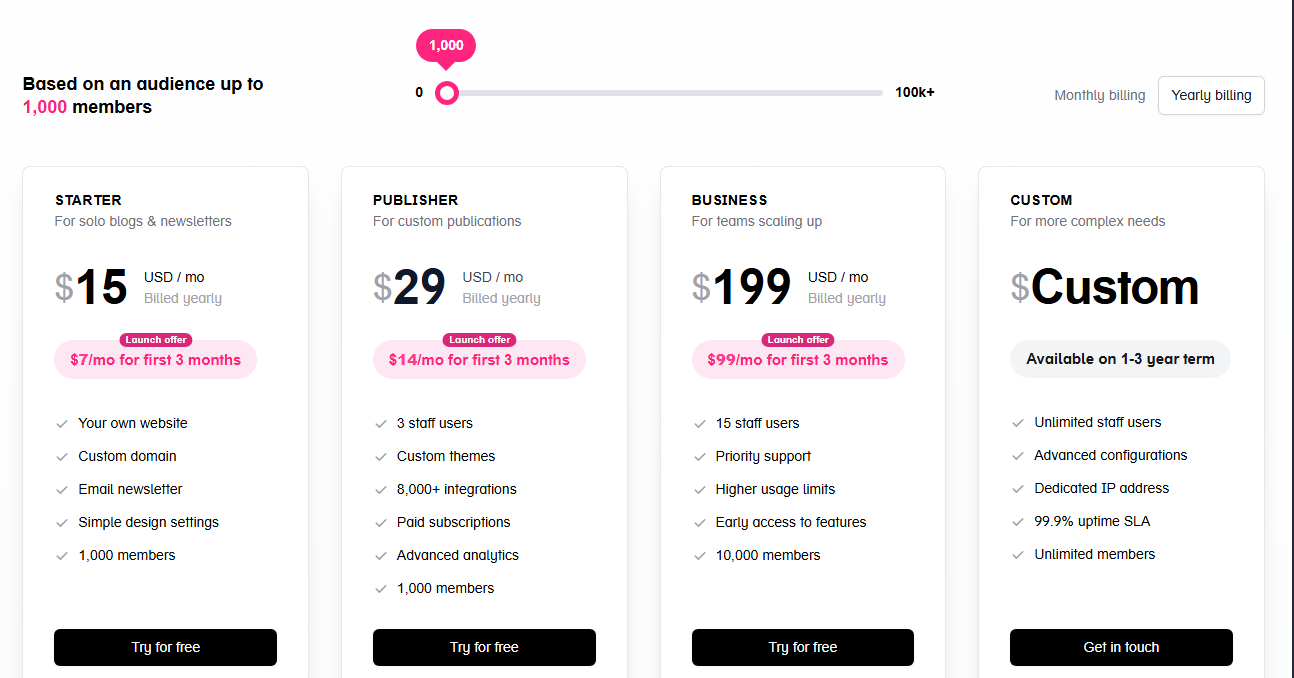
Task: Click the Available on 1-3 year term pill
Action: (1120, 358)
